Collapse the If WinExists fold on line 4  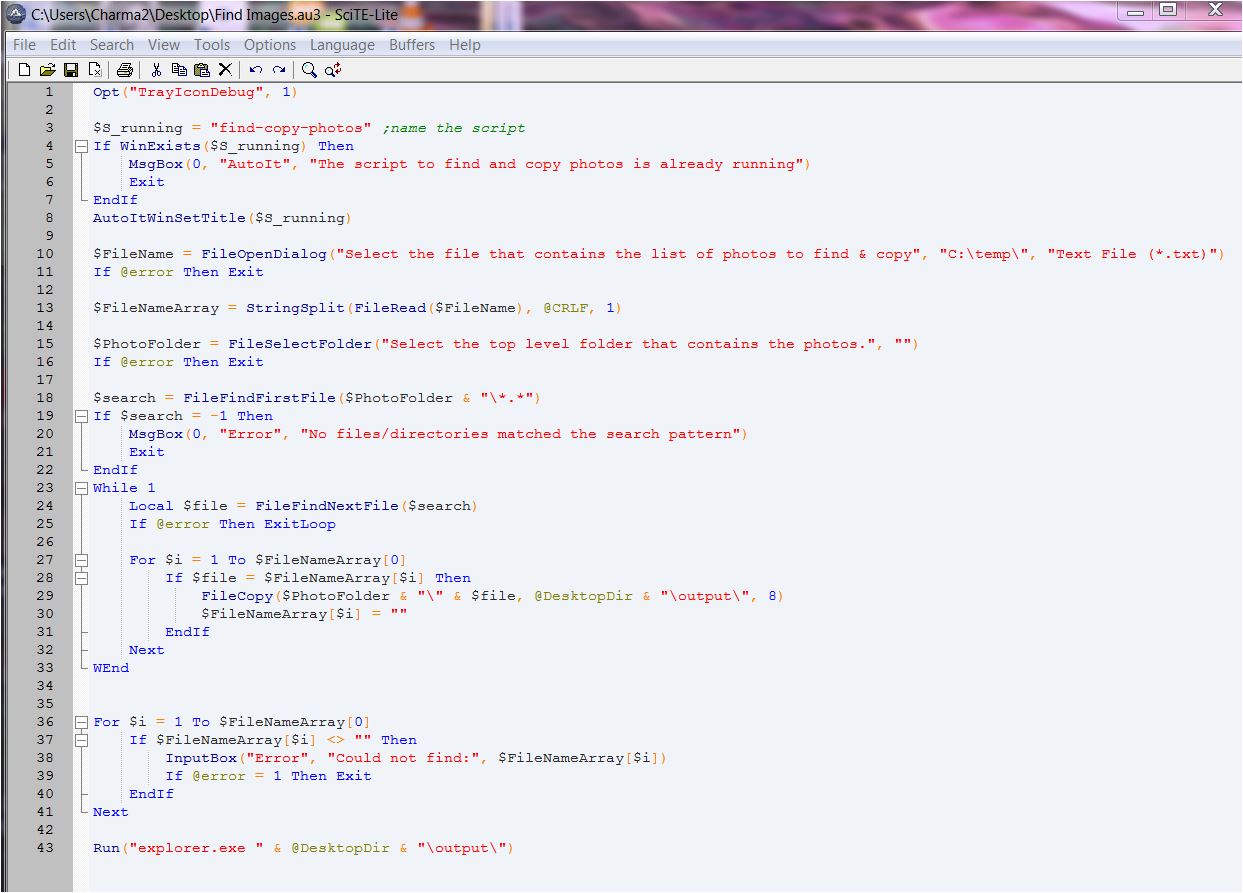pos(81,146)
